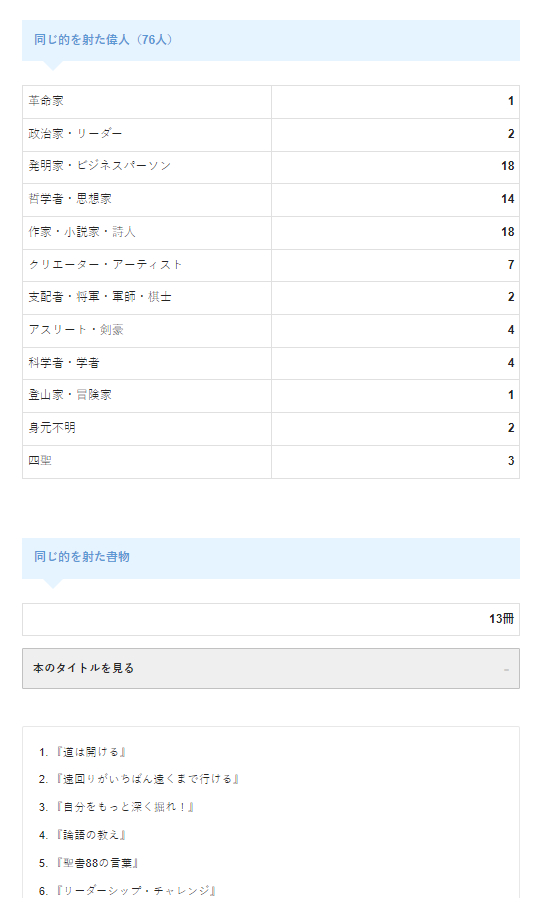Open 支配者・将軍・軍師・棋士 category

270,297
